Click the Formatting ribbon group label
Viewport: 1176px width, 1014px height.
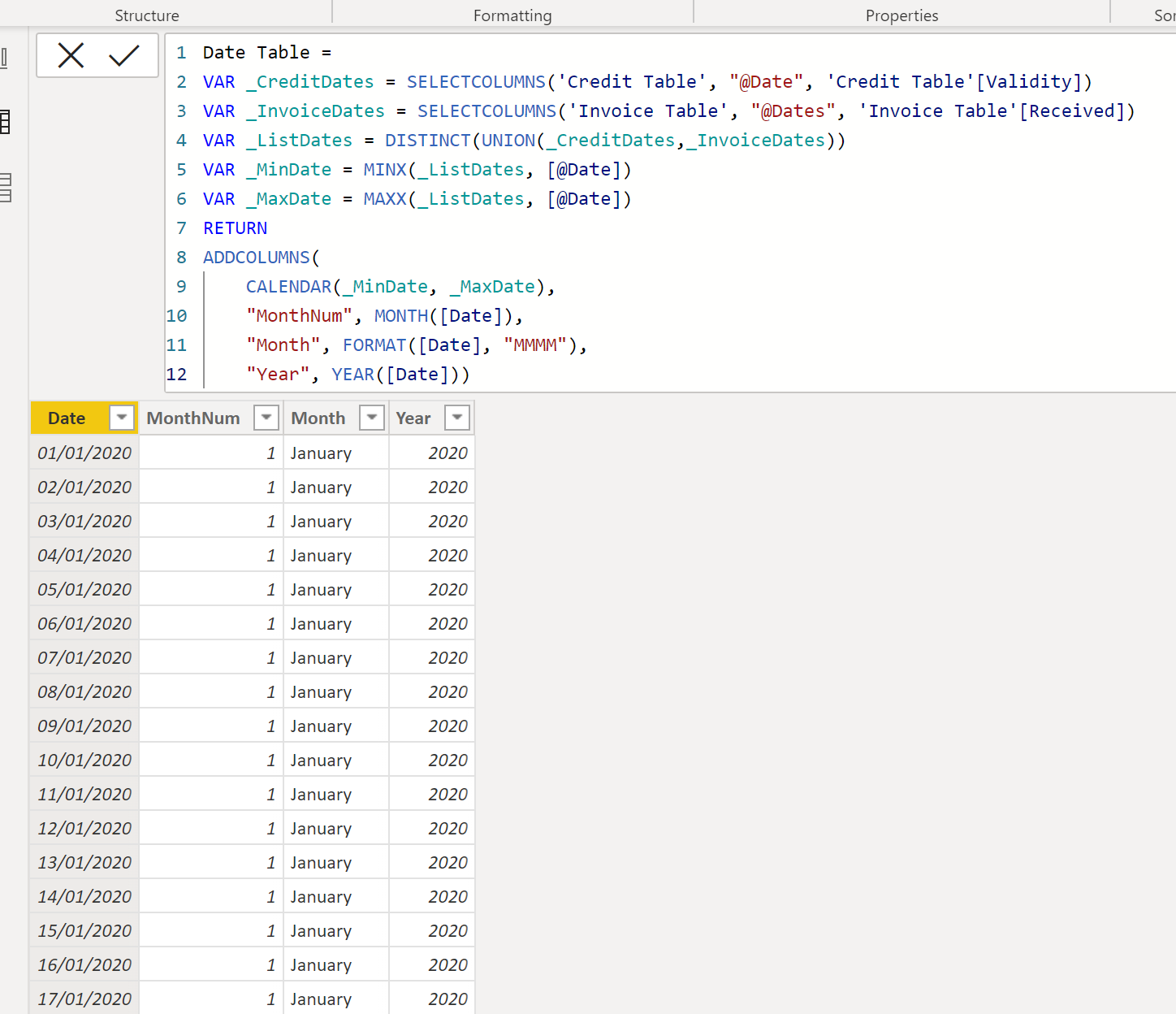click(x=512, y=15)
